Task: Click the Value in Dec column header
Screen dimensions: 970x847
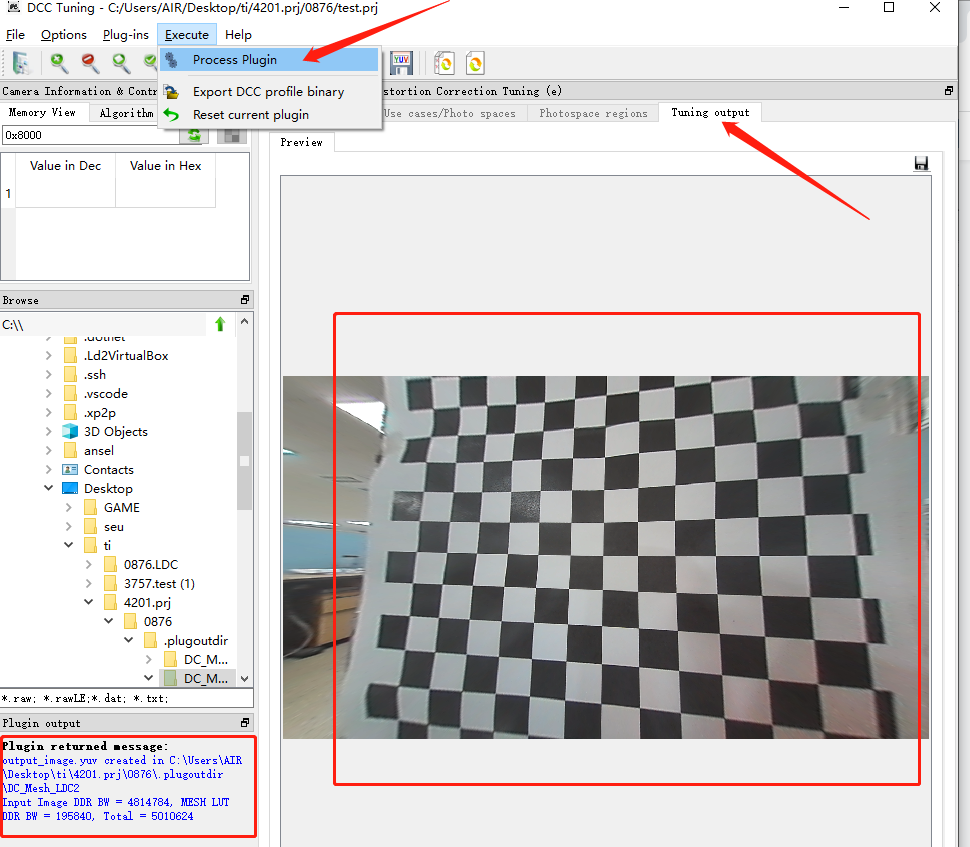Action: (66, 166)
